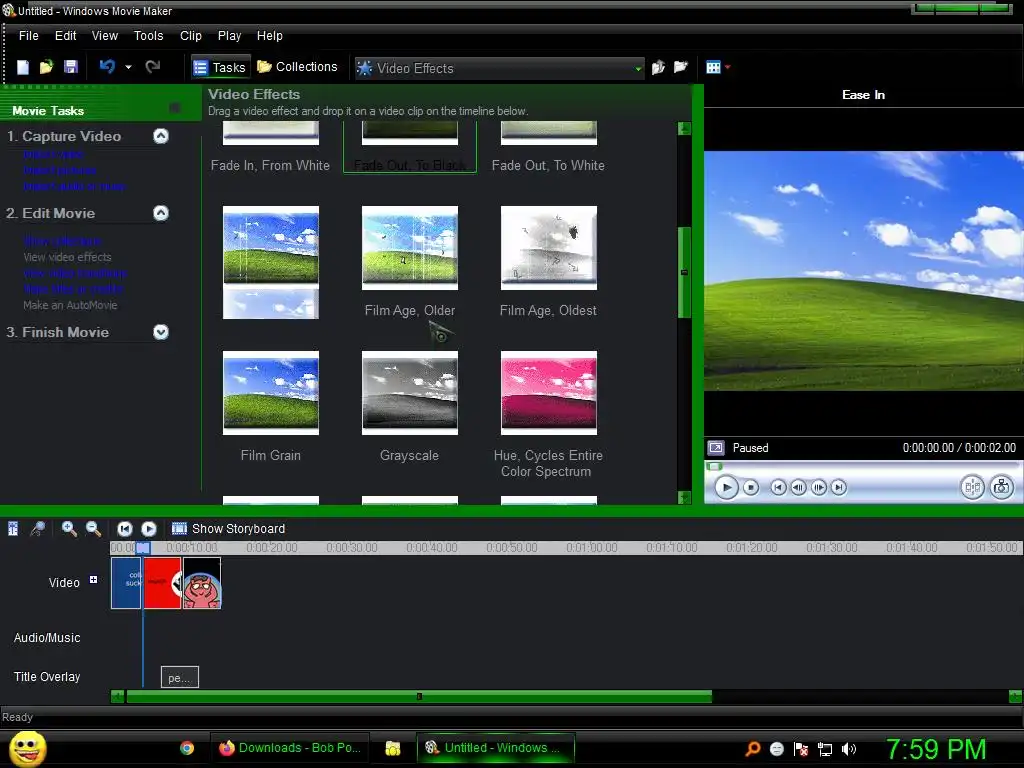Switch to Show Storyboard view
Image resolution: width=1024 pixels, height=768 pixels.
tap(228, 528)
